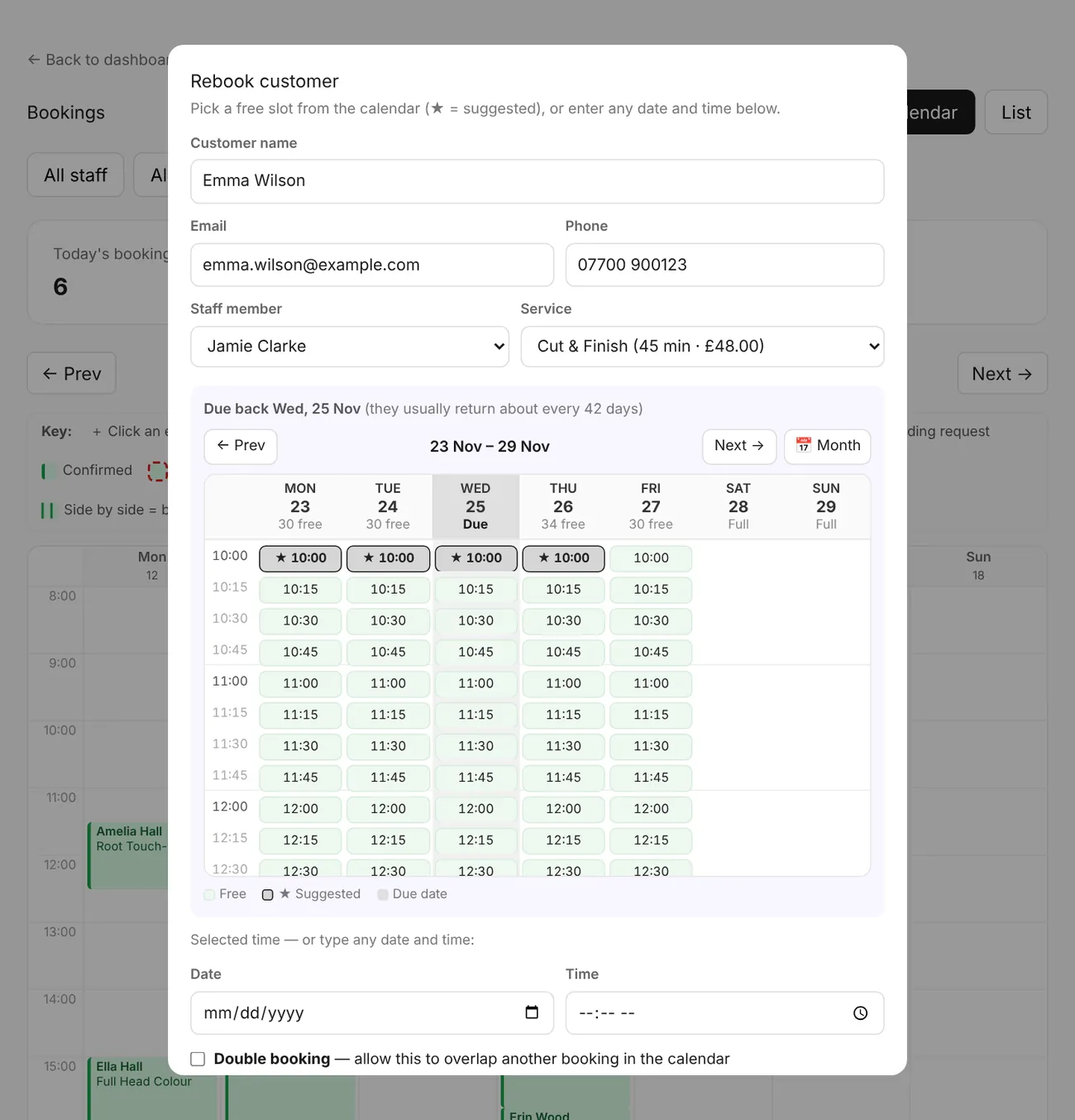The height and width of the screenshot is (1120, 1075).
Task: Choose the 12:00 slot on Wednesday 25
Action: 475,809
